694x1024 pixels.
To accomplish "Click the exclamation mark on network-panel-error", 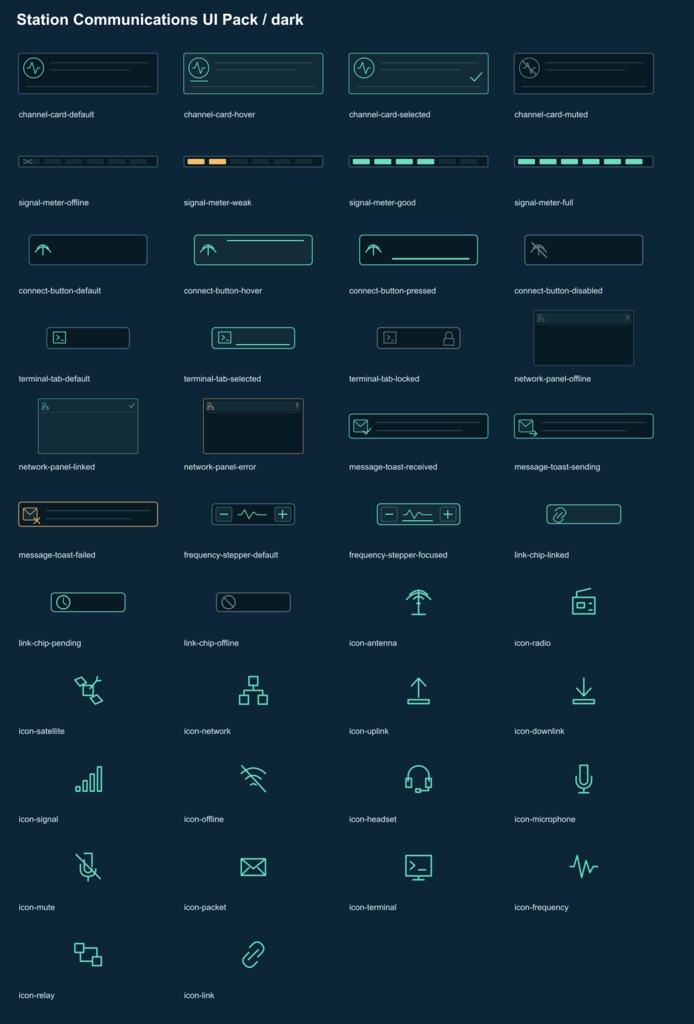I will [297, 406].
